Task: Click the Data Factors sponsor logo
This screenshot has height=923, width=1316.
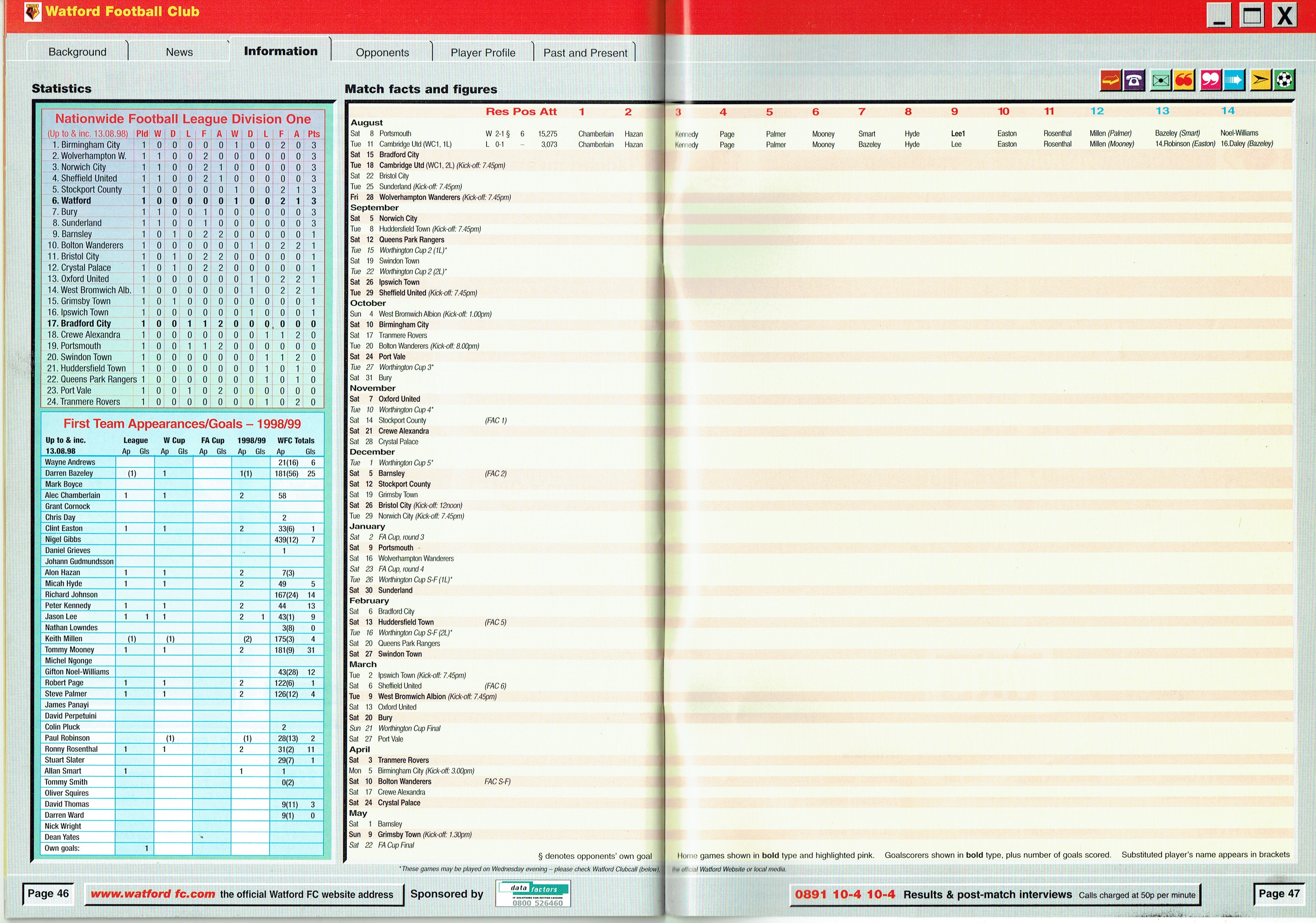Action: coord(533,894)
